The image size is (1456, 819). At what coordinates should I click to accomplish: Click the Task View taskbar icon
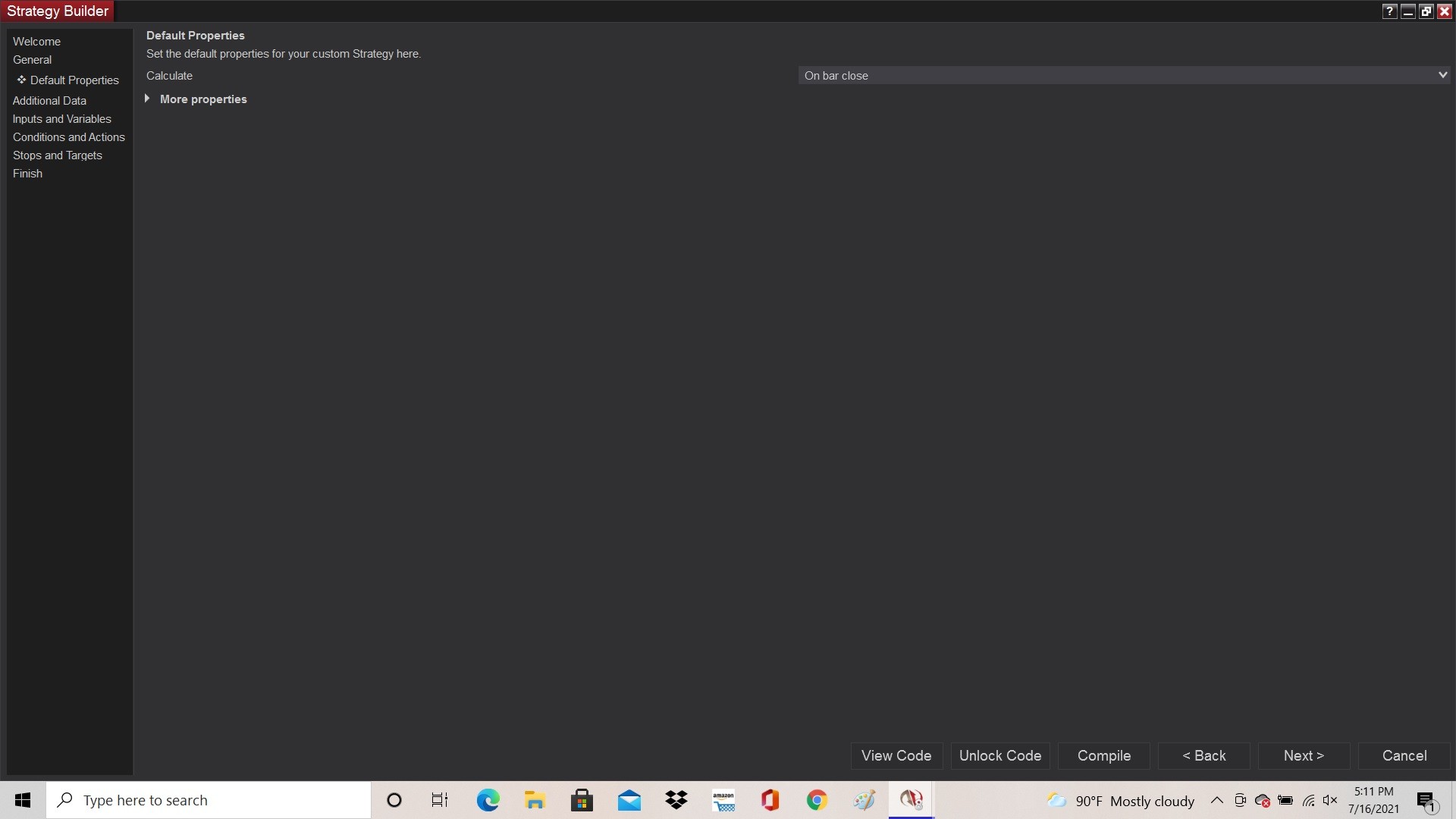(440, 800)
